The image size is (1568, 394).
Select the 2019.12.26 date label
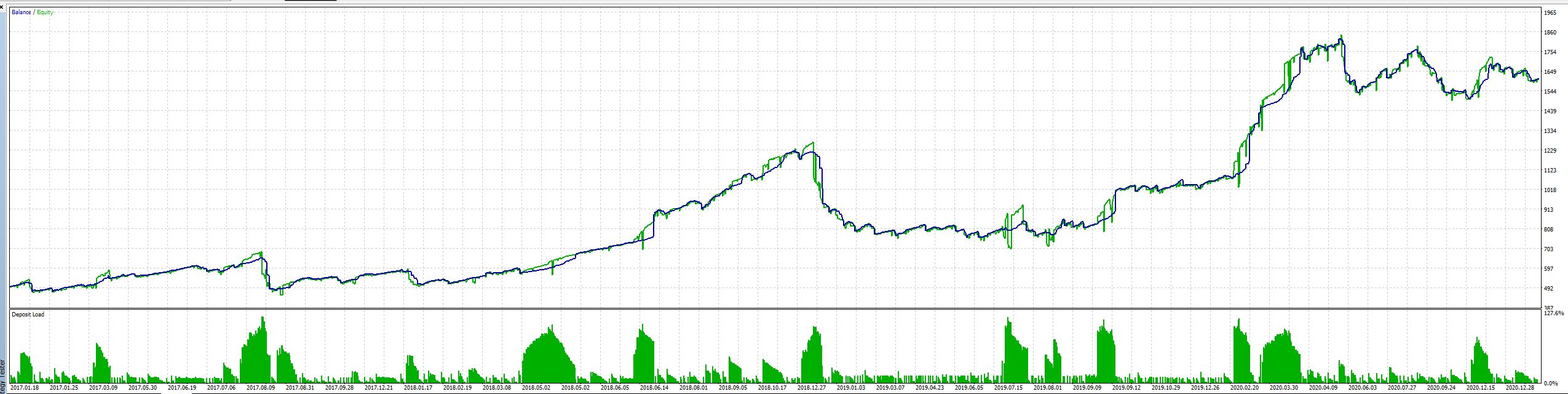click(x=1205, y=388)
